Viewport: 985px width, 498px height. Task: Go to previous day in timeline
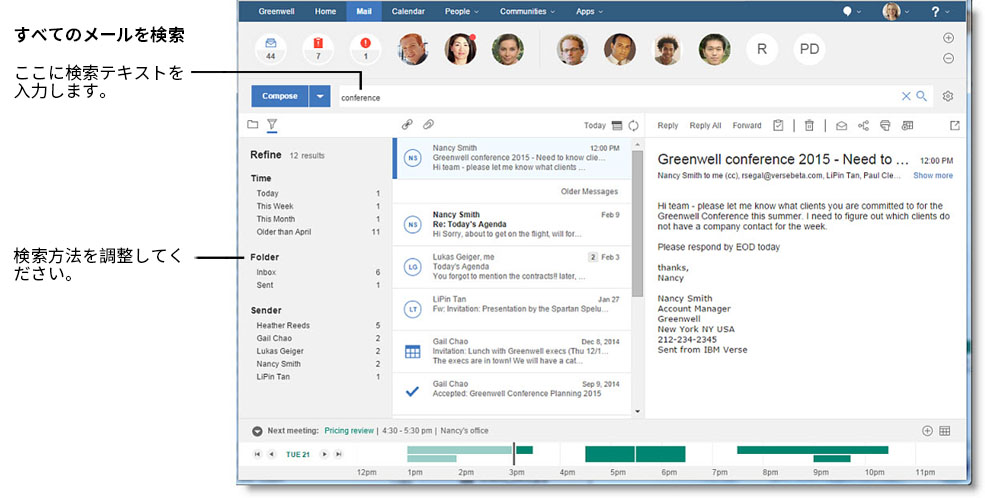271,454
